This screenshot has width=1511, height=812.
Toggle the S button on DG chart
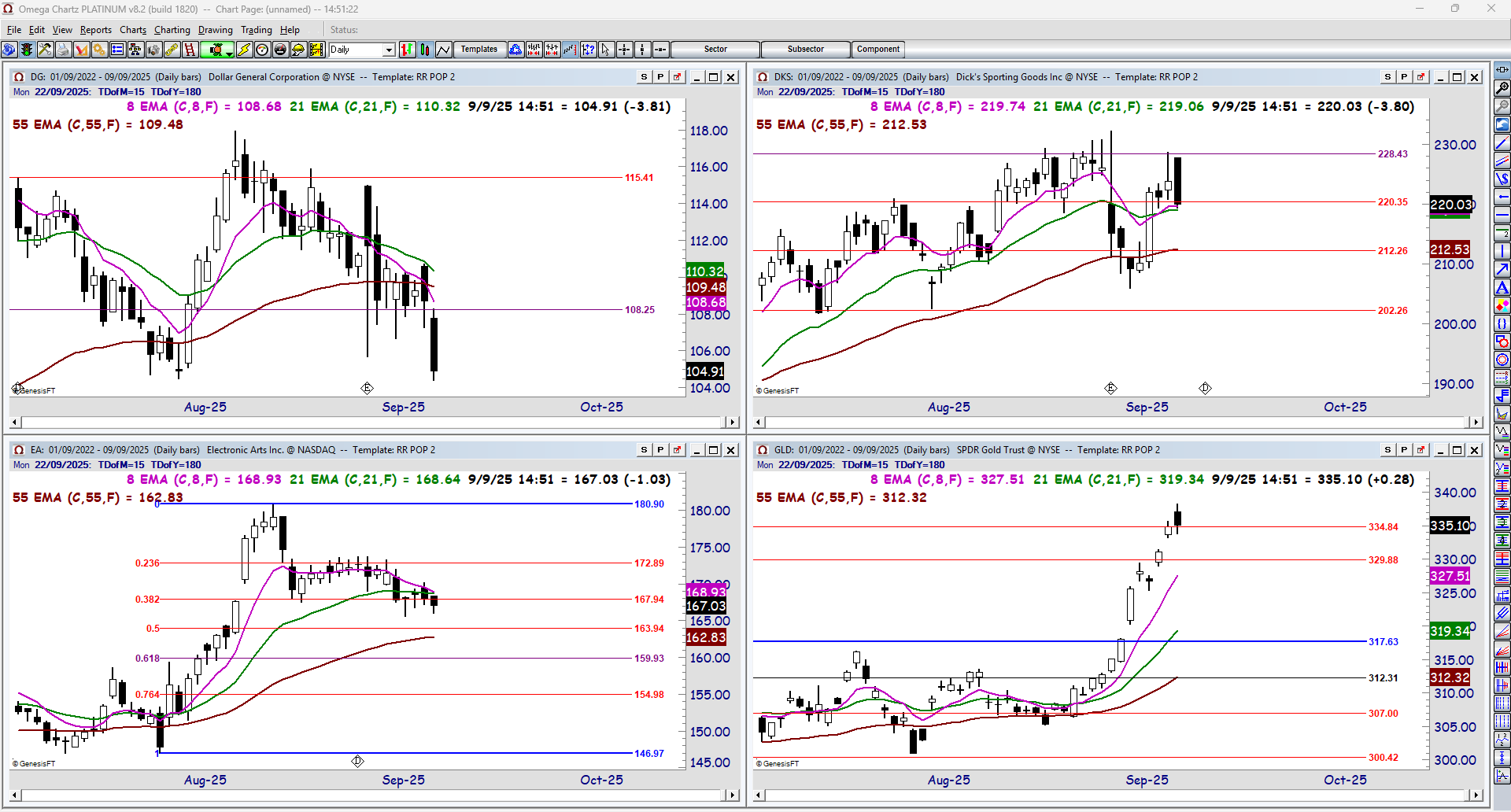tap(644, 77)
